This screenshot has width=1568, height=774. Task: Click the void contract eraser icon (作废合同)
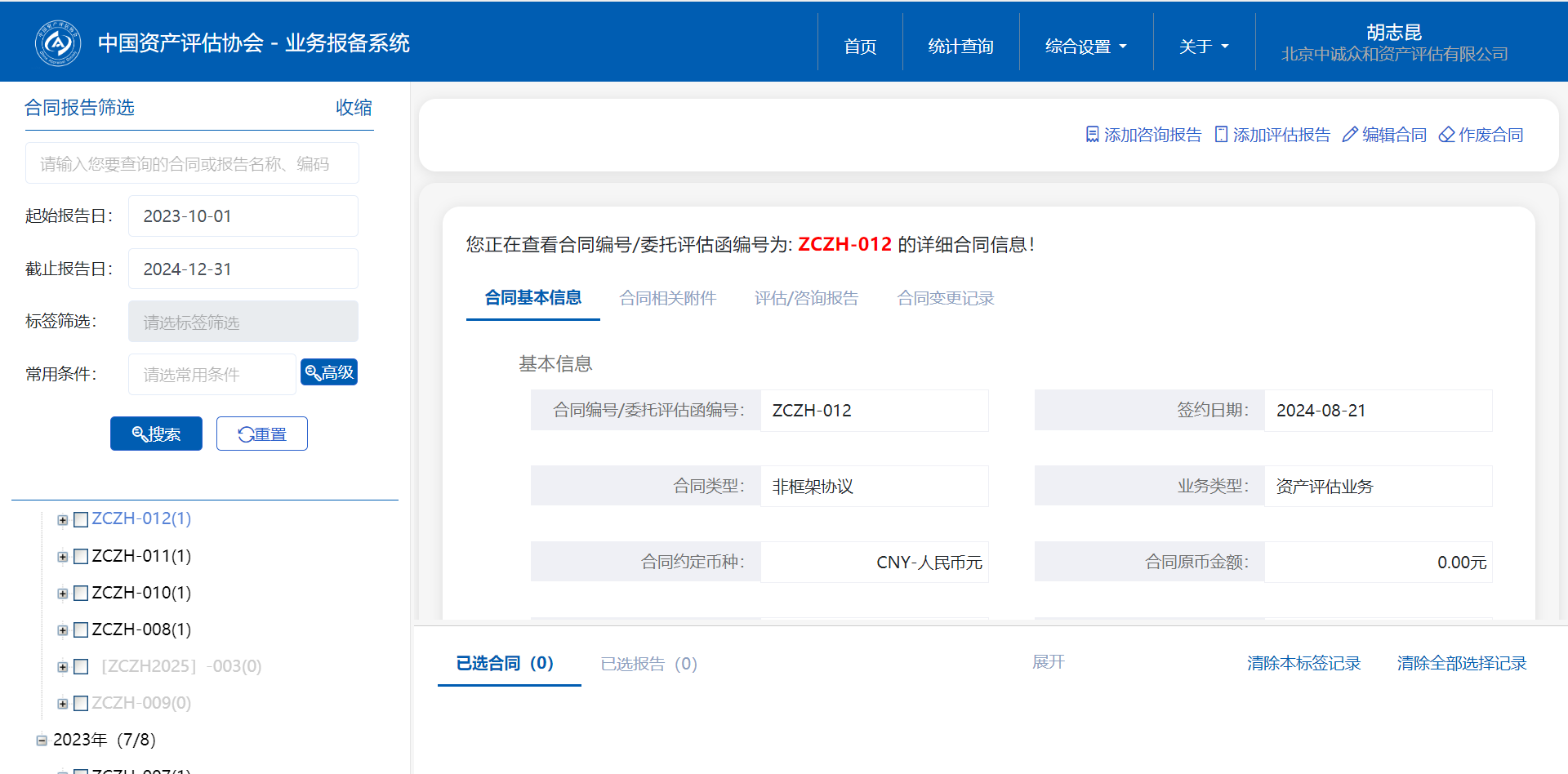pyautogui.click(x=1446, y=135)
